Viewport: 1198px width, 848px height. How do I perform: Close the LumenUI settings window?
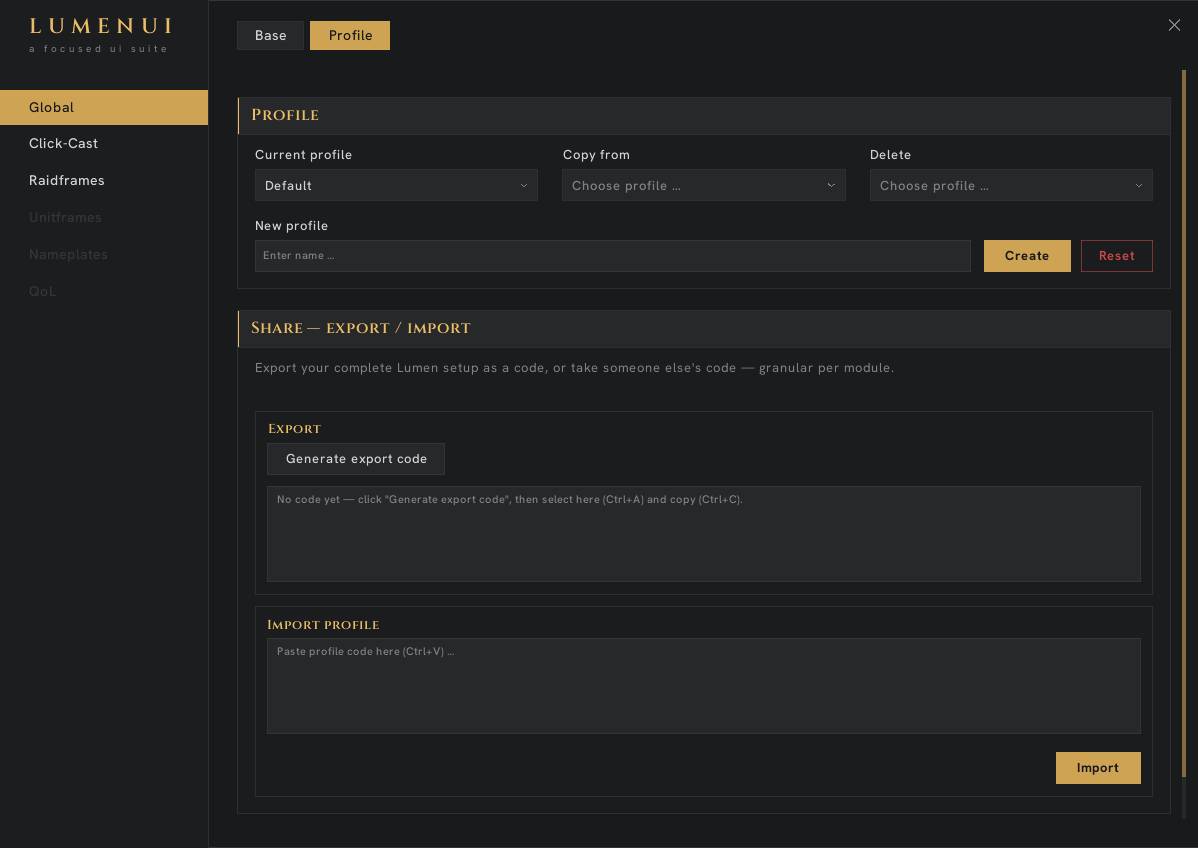pos(1174,25)
